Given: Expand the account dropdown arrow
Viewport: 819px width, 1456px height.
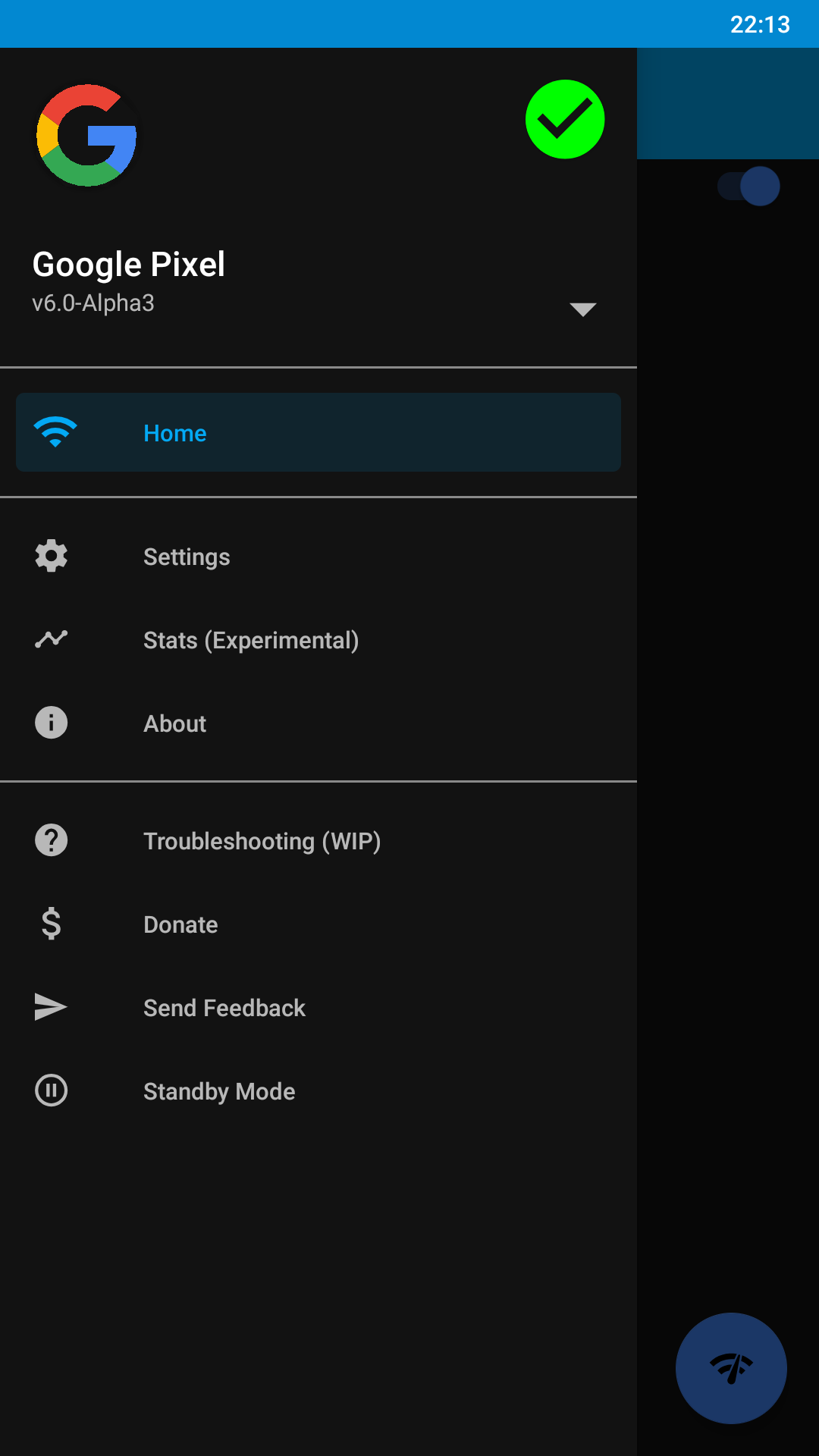Looking at the screenshot, I should click(582, 309).
